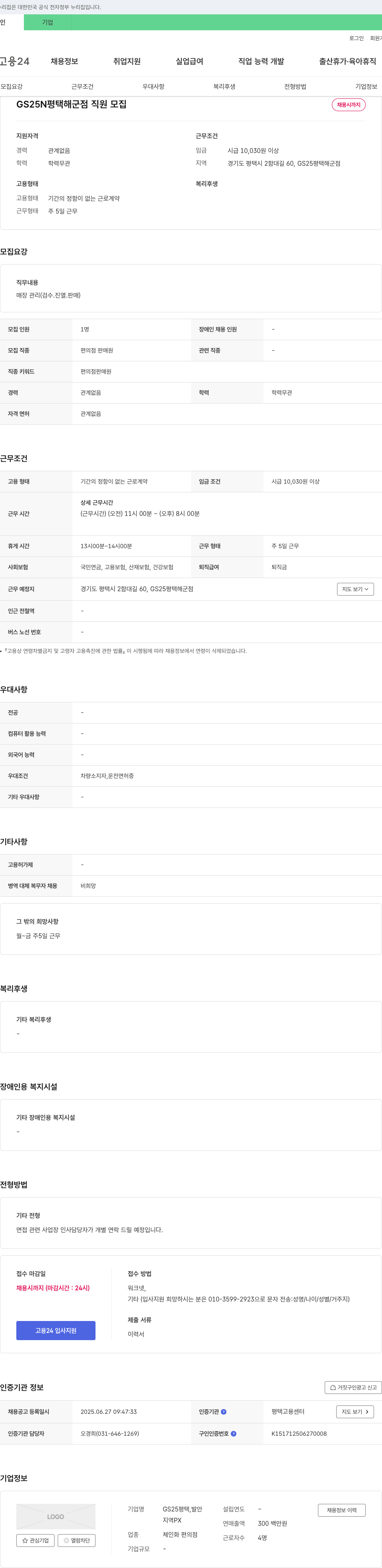Select the 차량소지자,운전면허증 preference text
Image resolution: width=382 pixels, height=1568 pixels.
click(107, 776)
